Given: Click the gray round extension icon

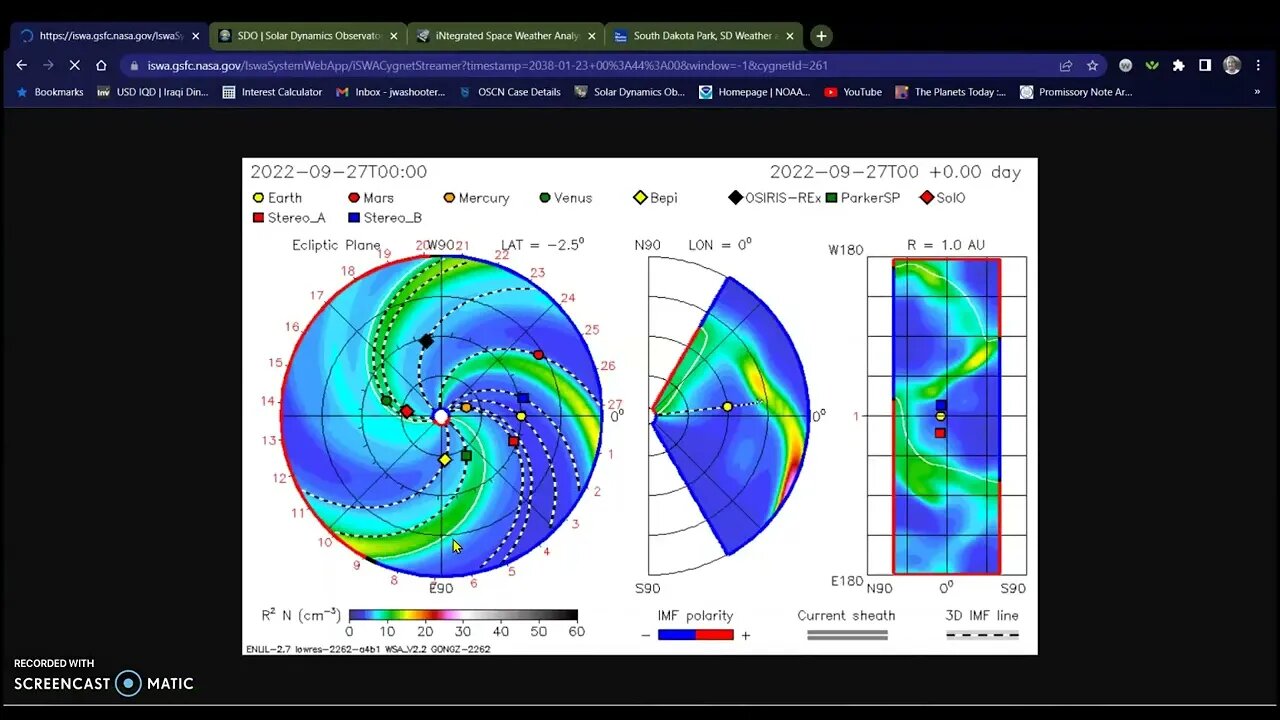Looking at the screenshot, I should pyautogui.click(x=1125, y=65).
